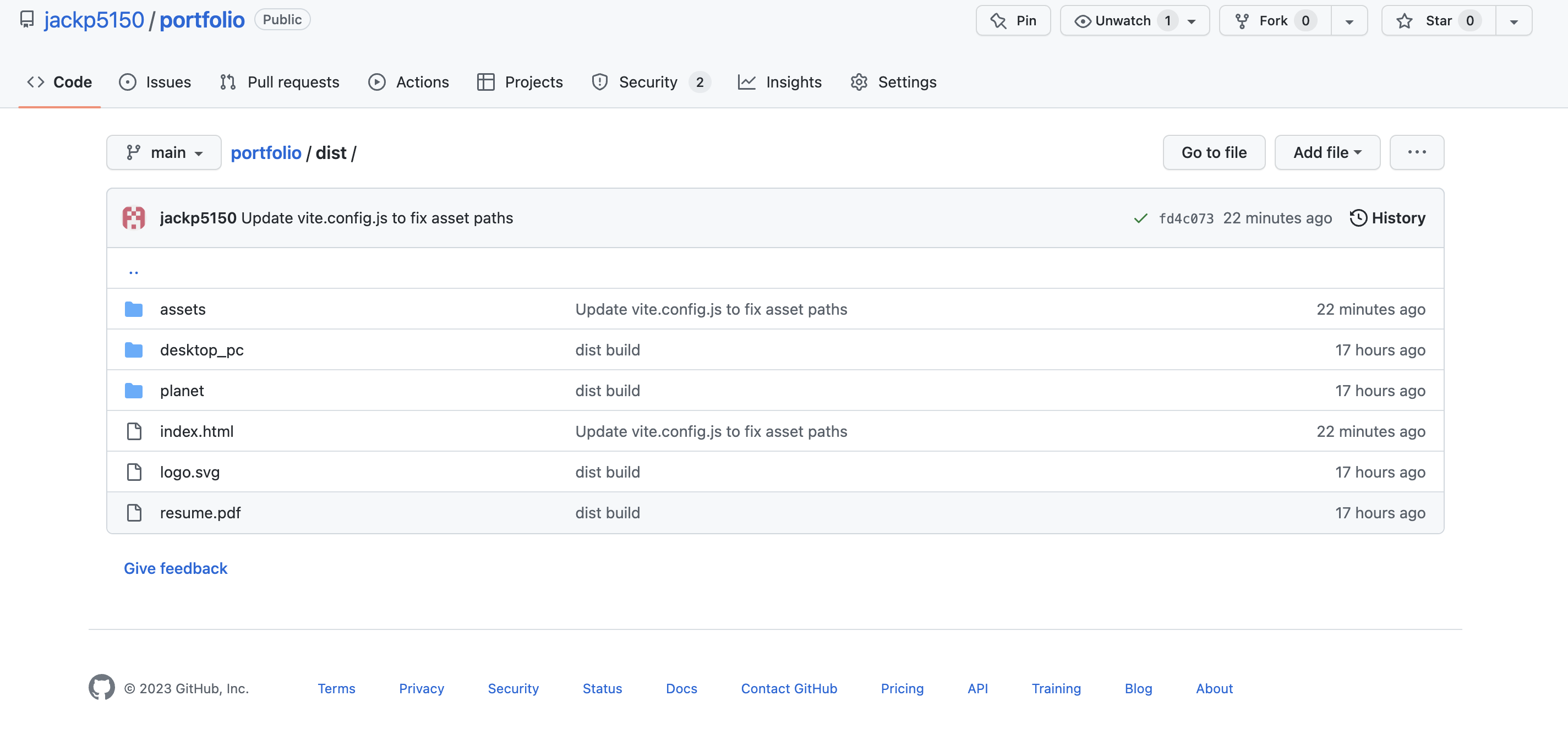Fork the portfolio repository
The width and height of the screenshot is (1568, 729).
pyautogui.click(x=1275, y=21)
